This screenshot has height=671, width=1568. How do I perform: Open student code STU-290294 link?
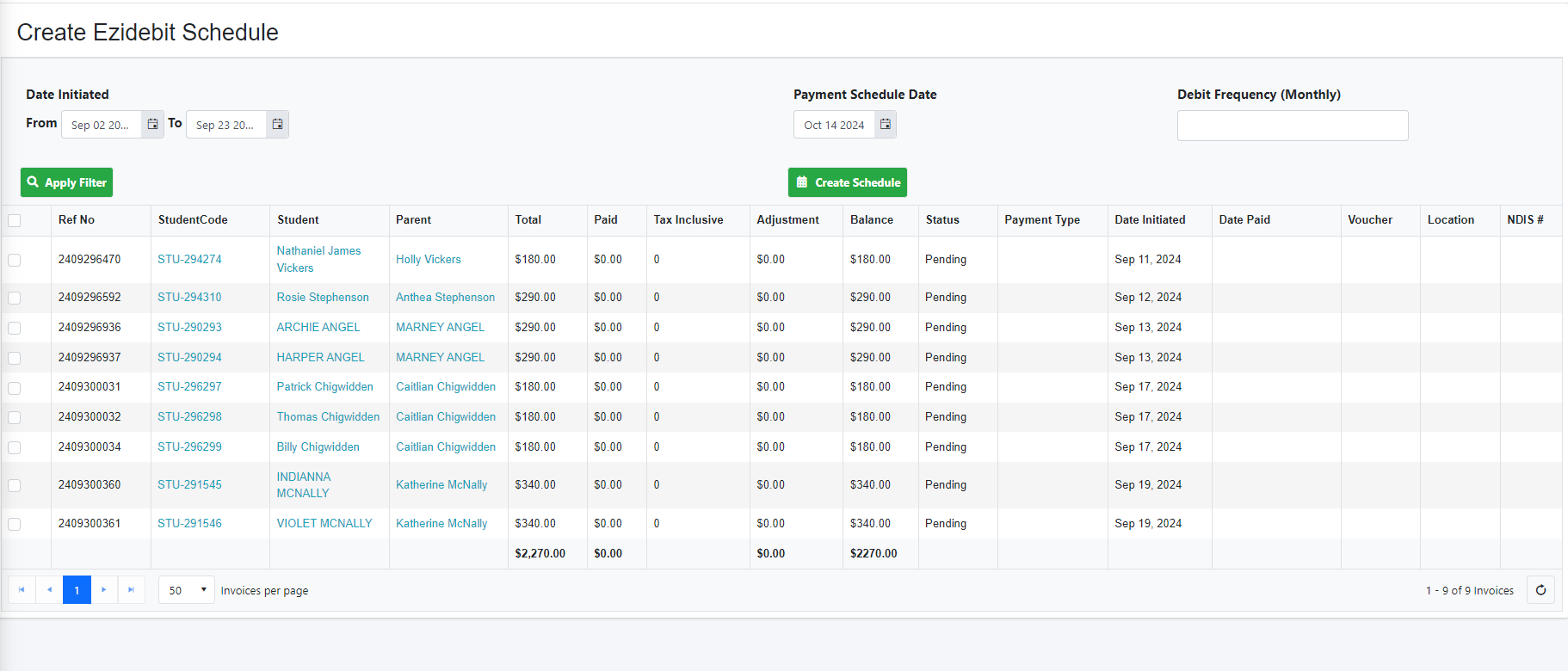point(189,357)
